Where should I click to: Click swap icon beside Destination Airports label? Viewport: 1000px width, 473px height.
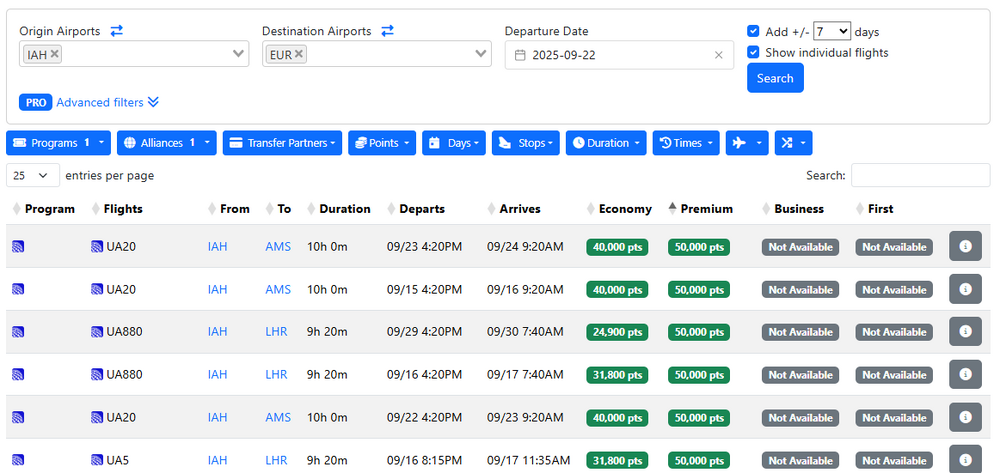tap(387, 31)
